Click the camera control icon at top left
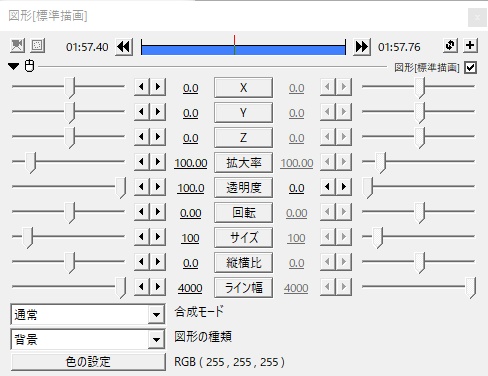The height and width of the screenshot is (376, 488). [x=17, y=45]
